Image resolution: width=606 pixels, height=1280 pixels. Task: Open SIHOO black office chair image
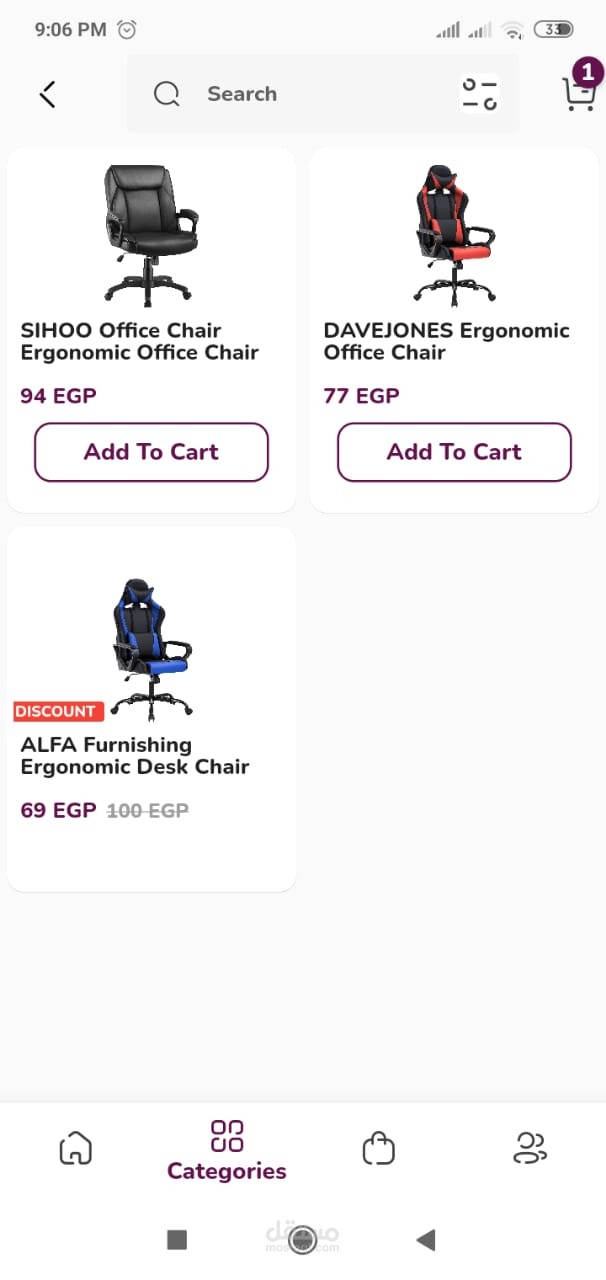pos(150,235)
